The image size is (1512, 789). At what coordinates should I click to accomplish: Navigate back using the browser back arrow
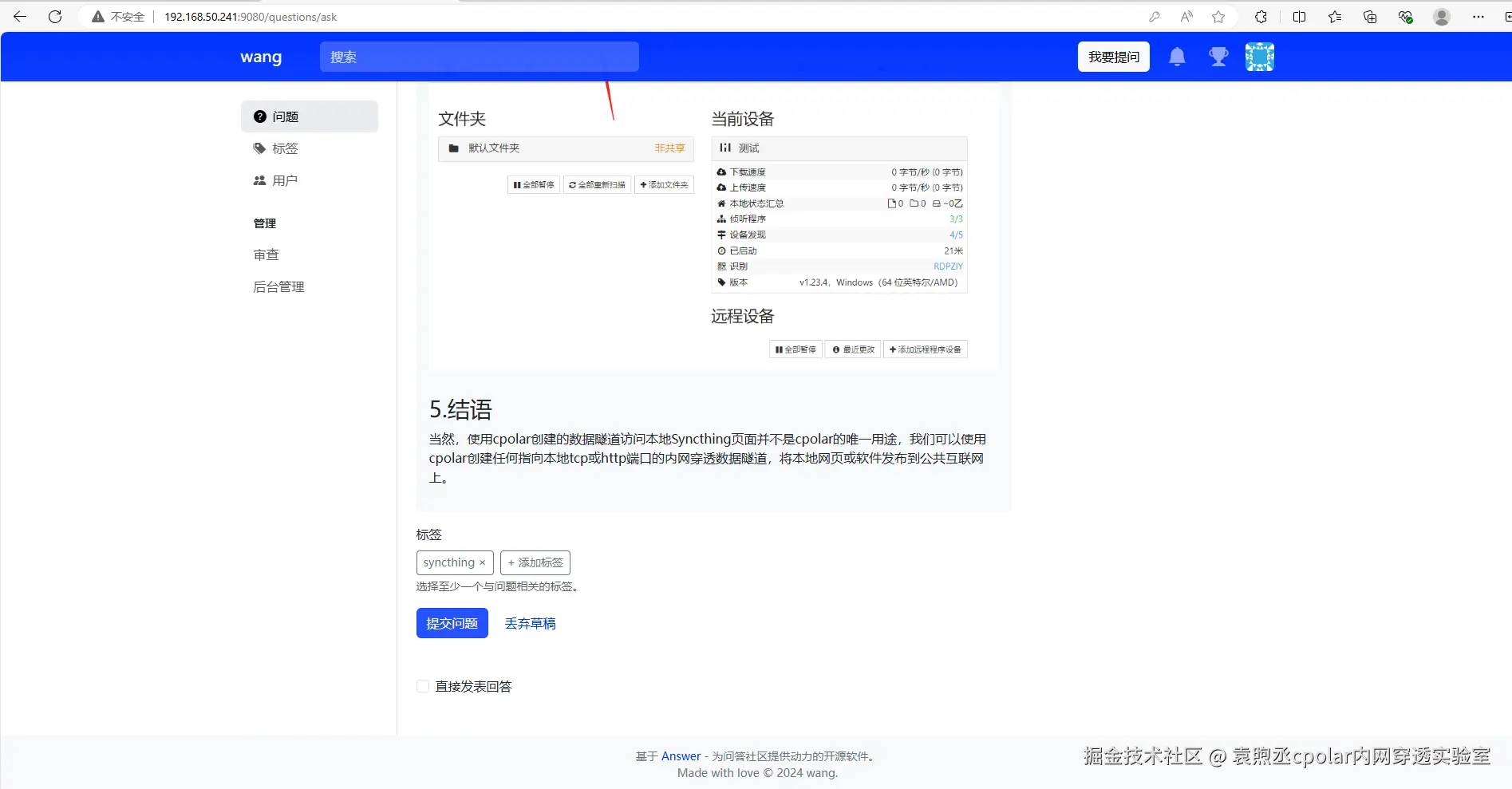point(19,16)
